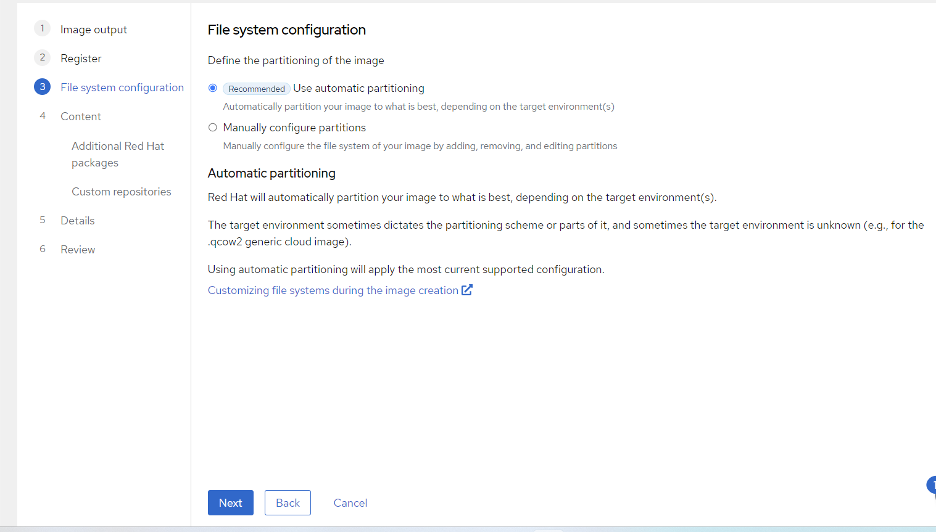Go to Image output step

(93, 29)
